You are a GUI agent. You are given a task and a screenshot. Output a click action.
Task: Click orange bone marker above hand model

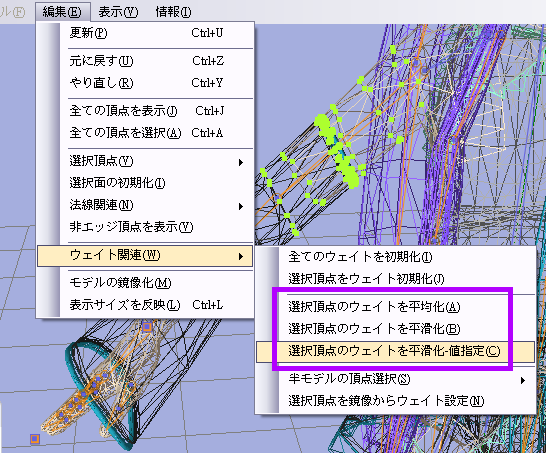pos(147,327)
